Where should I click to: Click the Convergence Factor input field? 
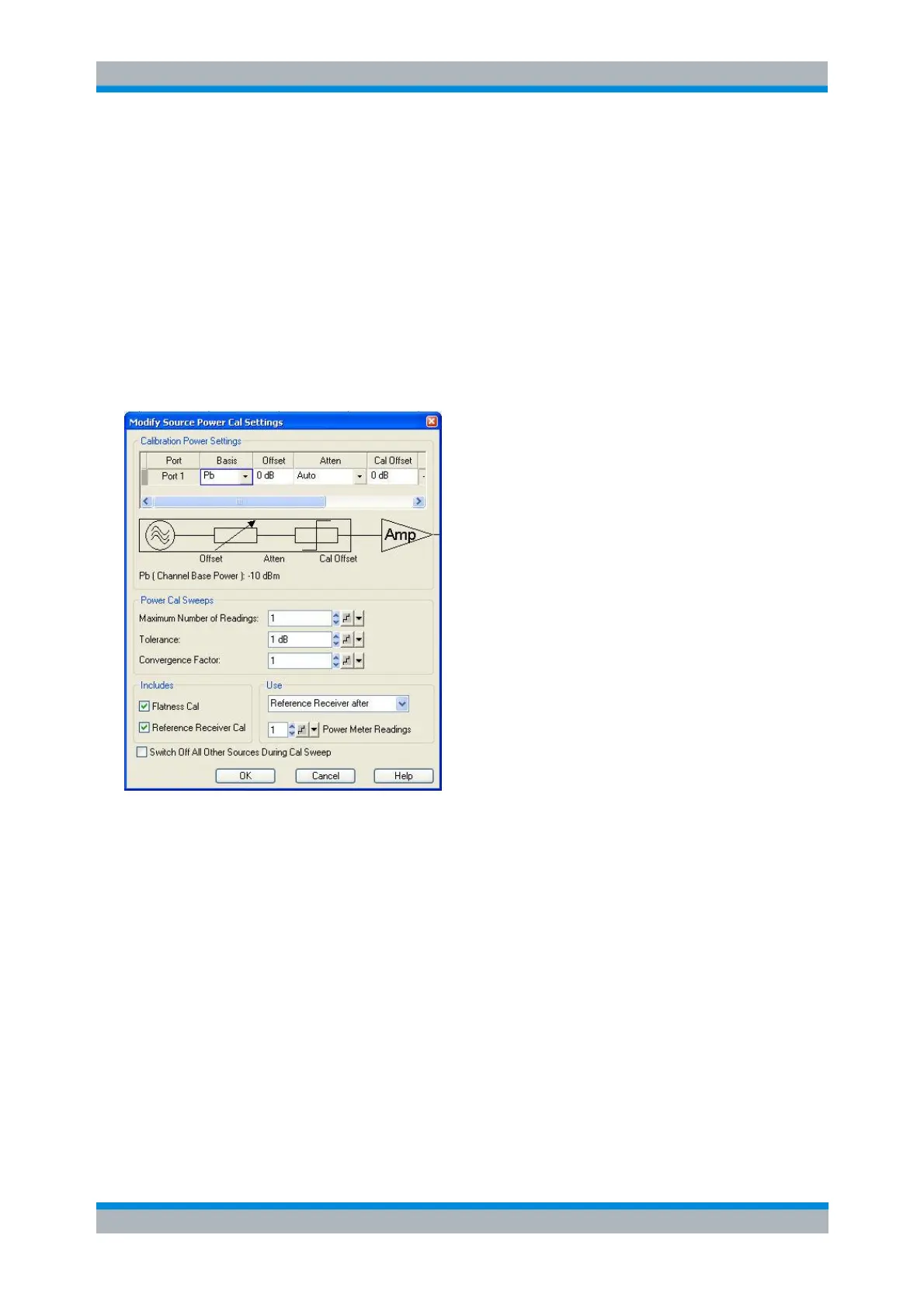[x=299, y=660]
